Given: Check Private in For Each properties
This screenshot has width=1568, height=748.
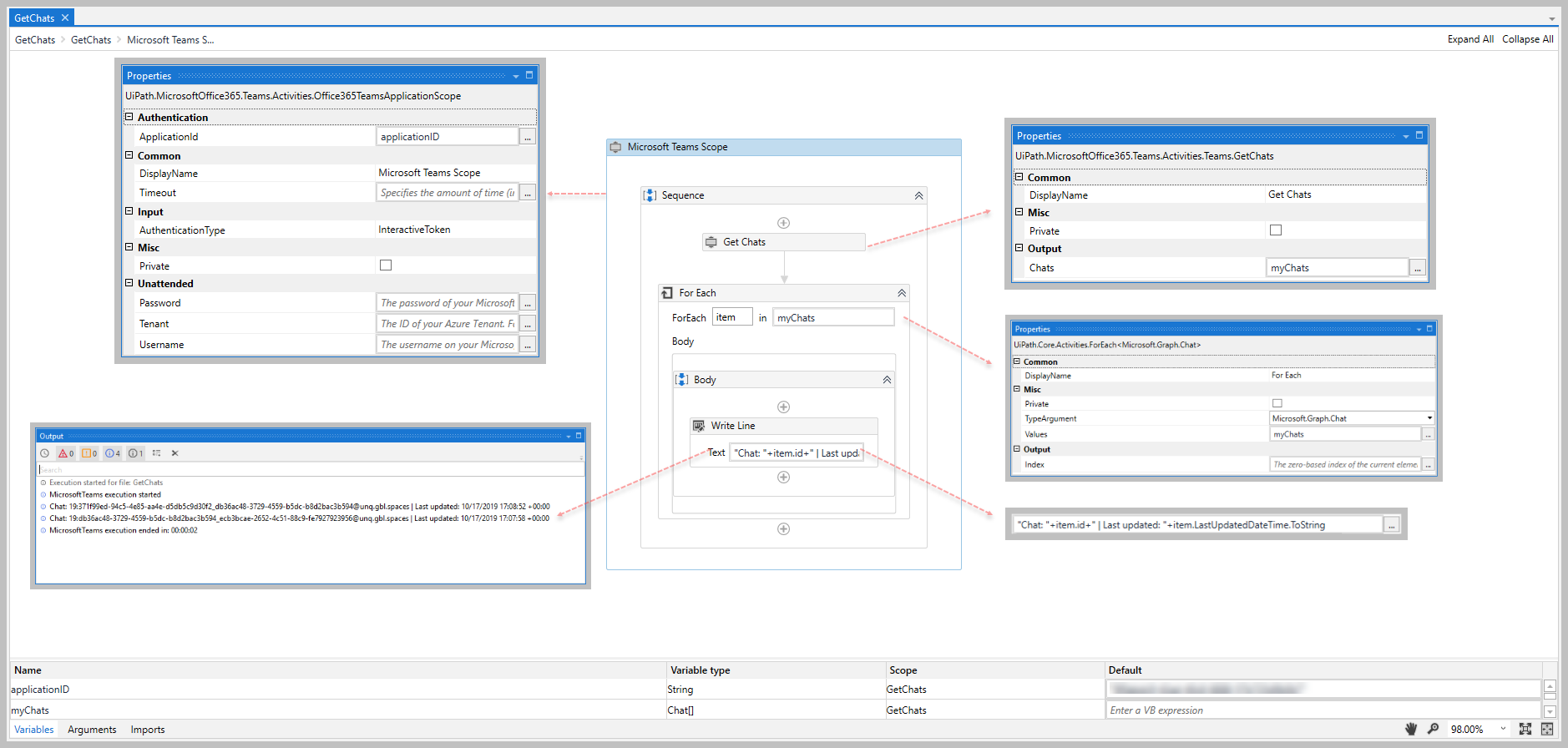Looking at the screenshot, I should pos(1277,403).
